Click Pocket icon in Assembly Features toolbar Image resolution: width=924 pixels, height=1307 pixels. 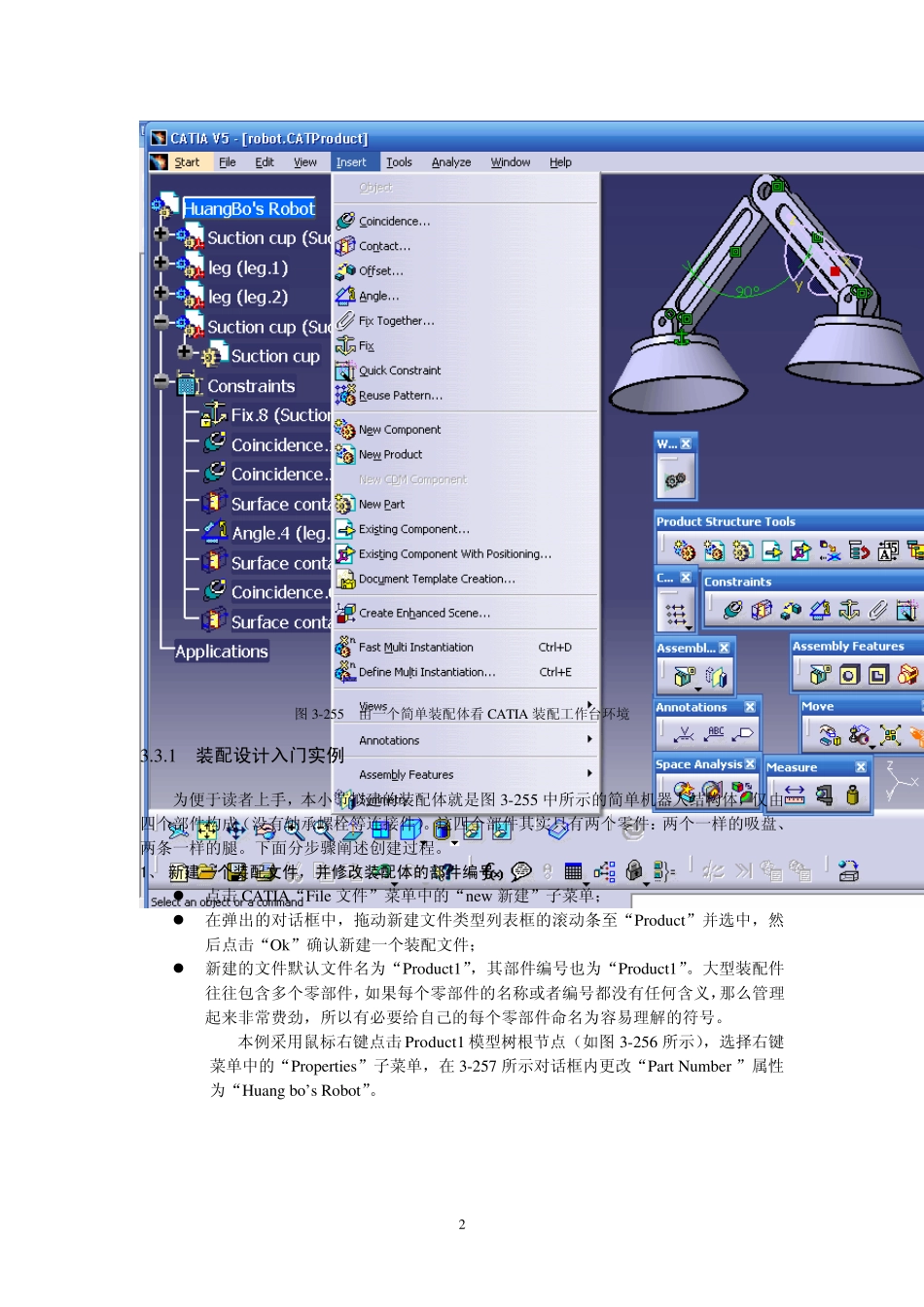[878, 674]
